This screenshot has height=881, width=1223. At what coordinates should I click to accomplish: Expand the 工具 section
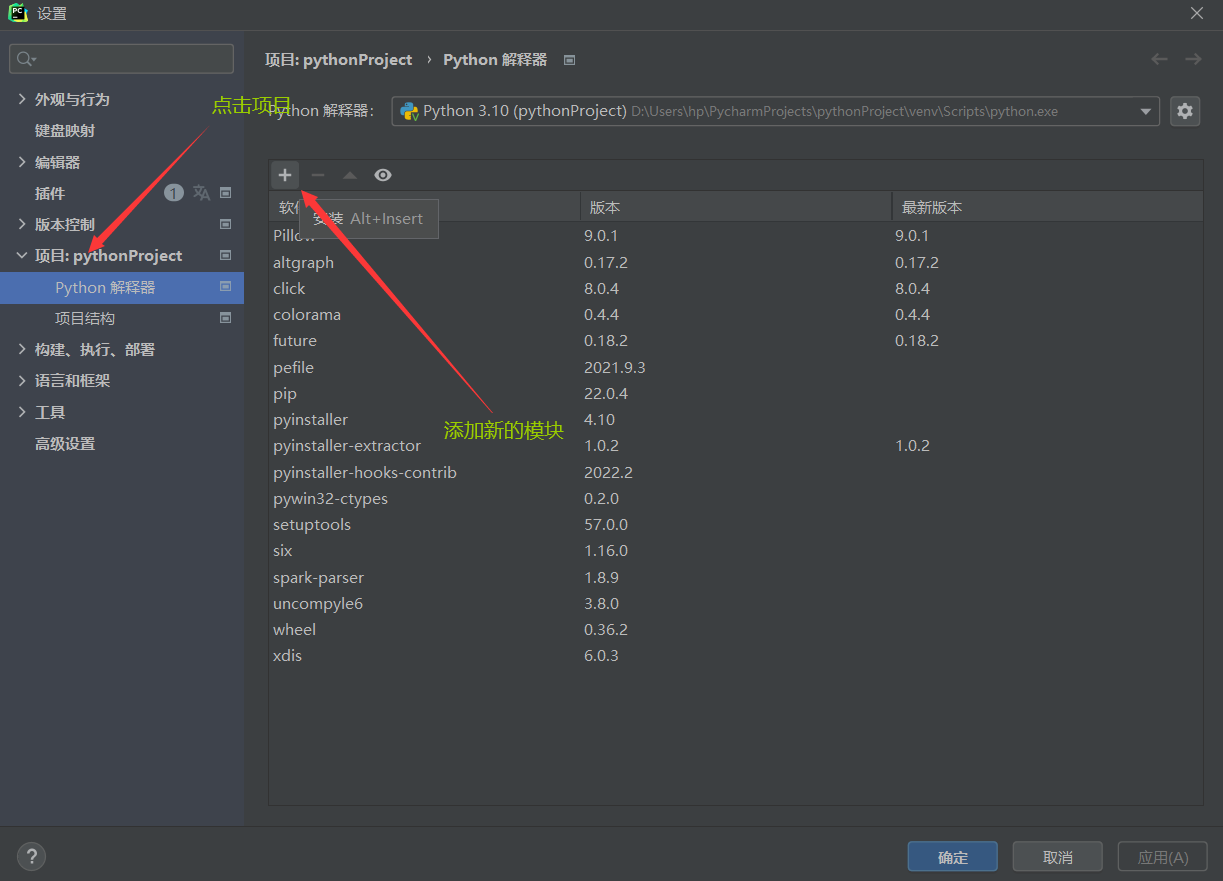(23, 412)
